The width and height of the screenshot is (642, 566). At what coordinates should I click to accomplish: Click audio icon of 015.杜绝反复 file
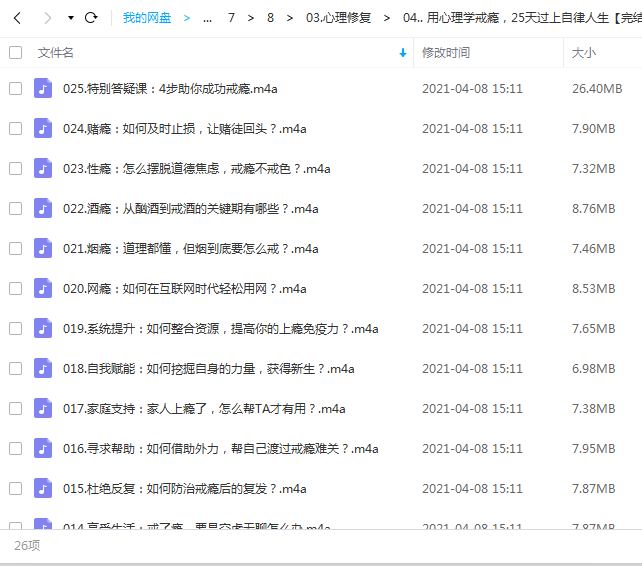(x=43, y=489)
